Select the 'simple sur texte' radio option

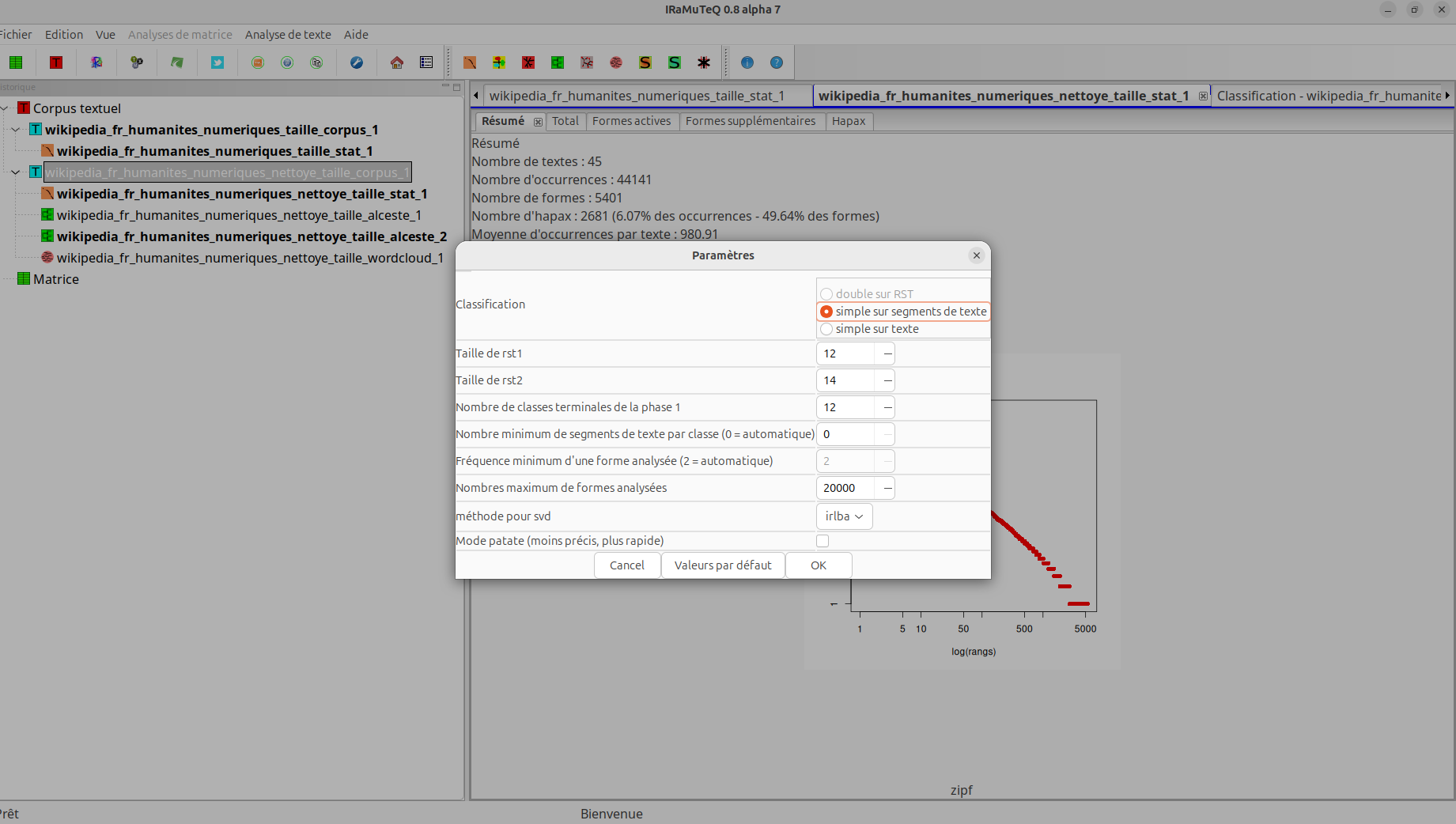(826, 329)
